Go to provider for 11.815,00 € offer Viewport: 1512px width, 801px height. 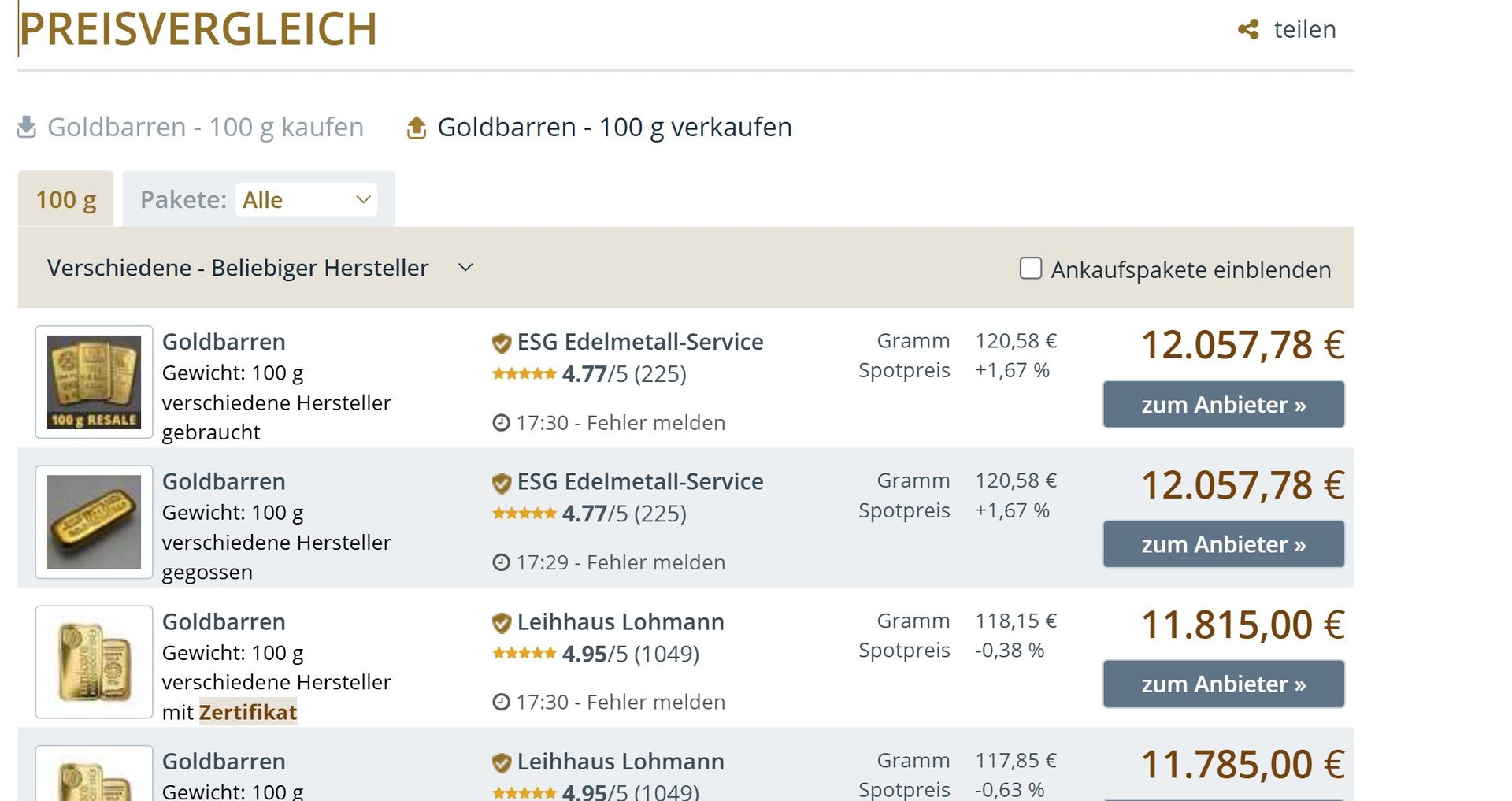(x=1223, y=684)
